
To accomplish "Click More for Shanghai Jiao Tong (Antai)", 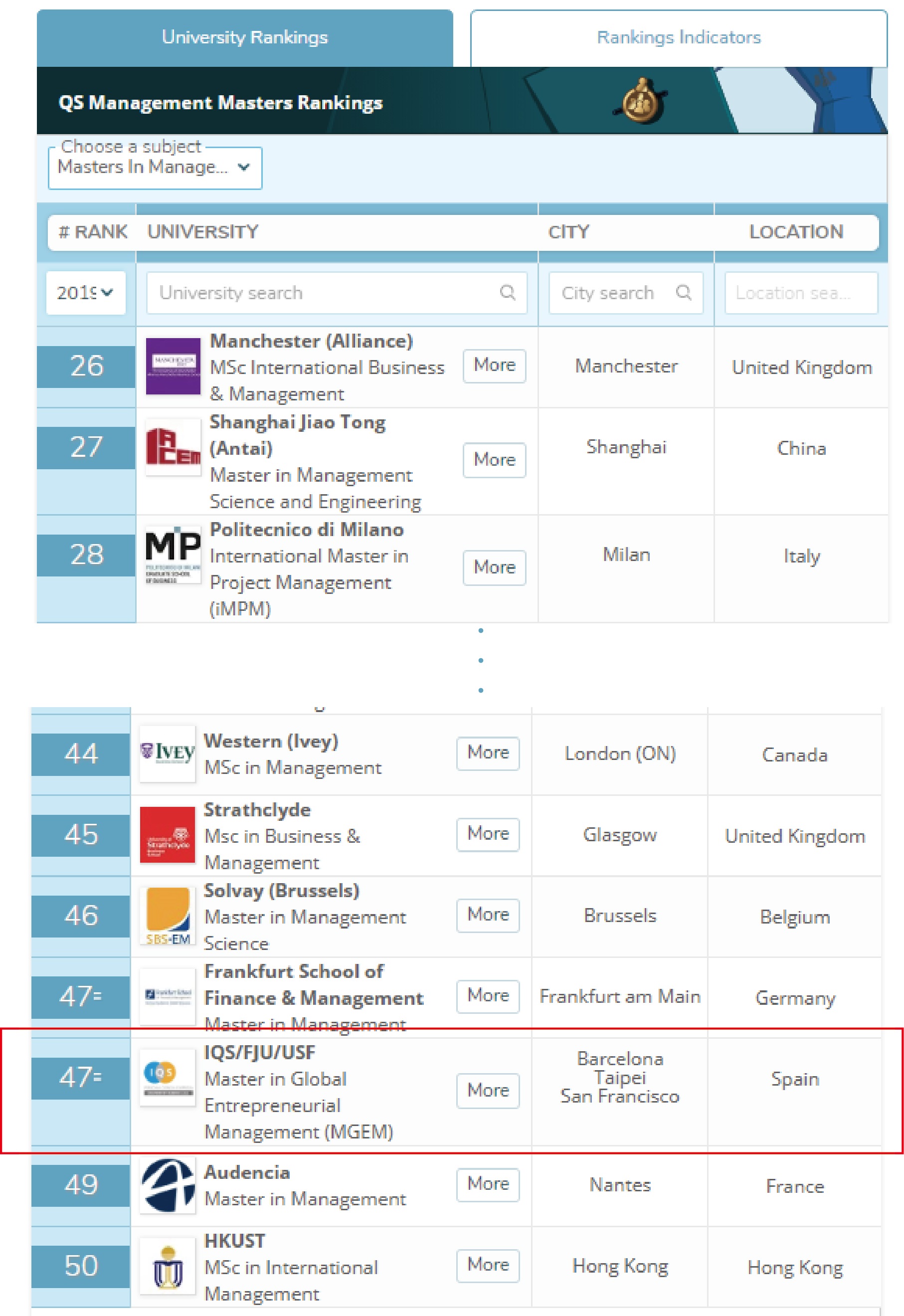I will [x=495, y=461].
